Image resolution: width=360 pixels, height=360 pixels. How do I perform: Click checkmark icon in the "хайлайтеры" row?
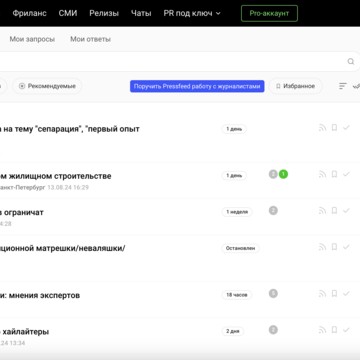pos(346,330)
